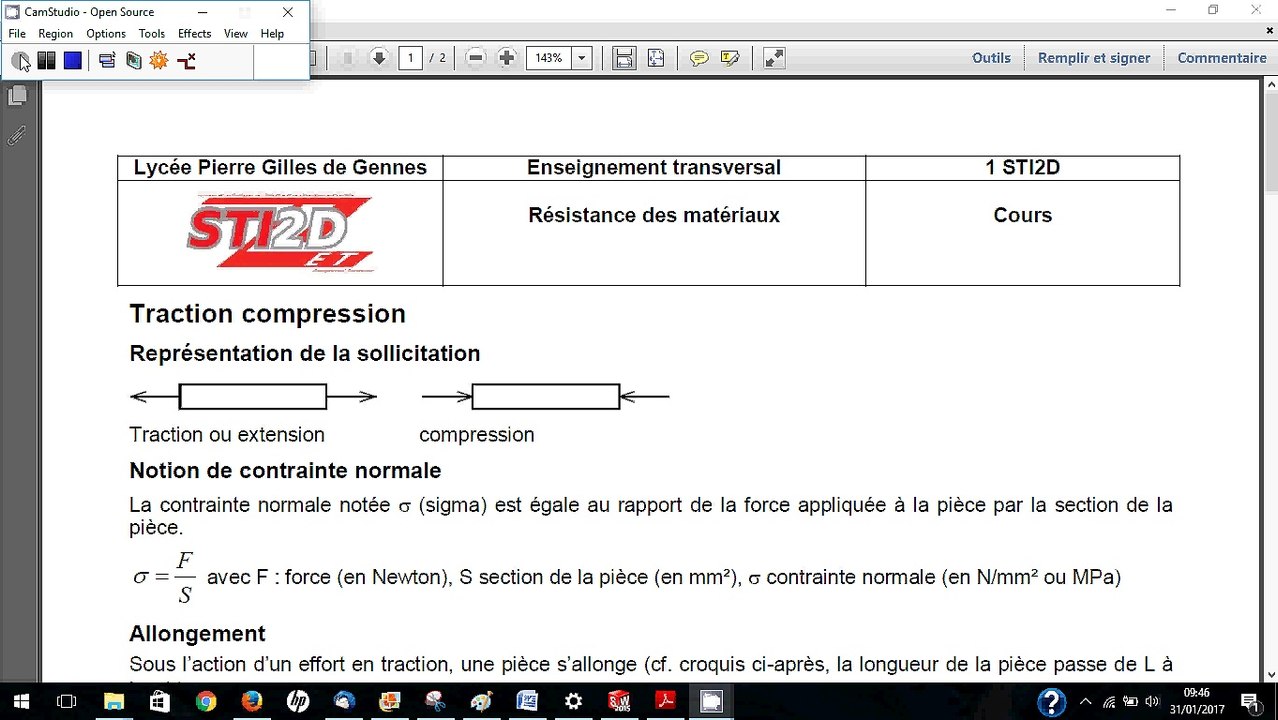Switch to CamStudio taskbar button
This screenshot has height=720, width=1278.
[x=711, y=701]
